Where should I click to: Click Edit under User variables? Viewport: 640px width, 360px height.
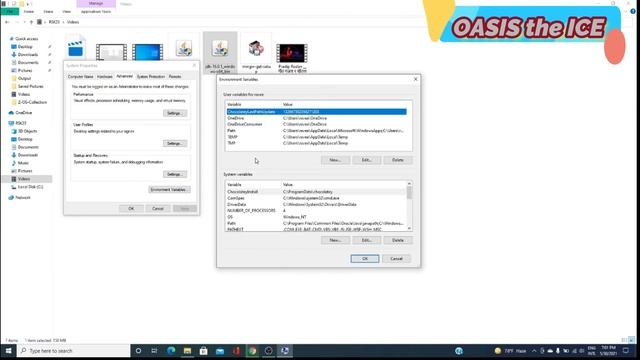(x=367, y=160)
